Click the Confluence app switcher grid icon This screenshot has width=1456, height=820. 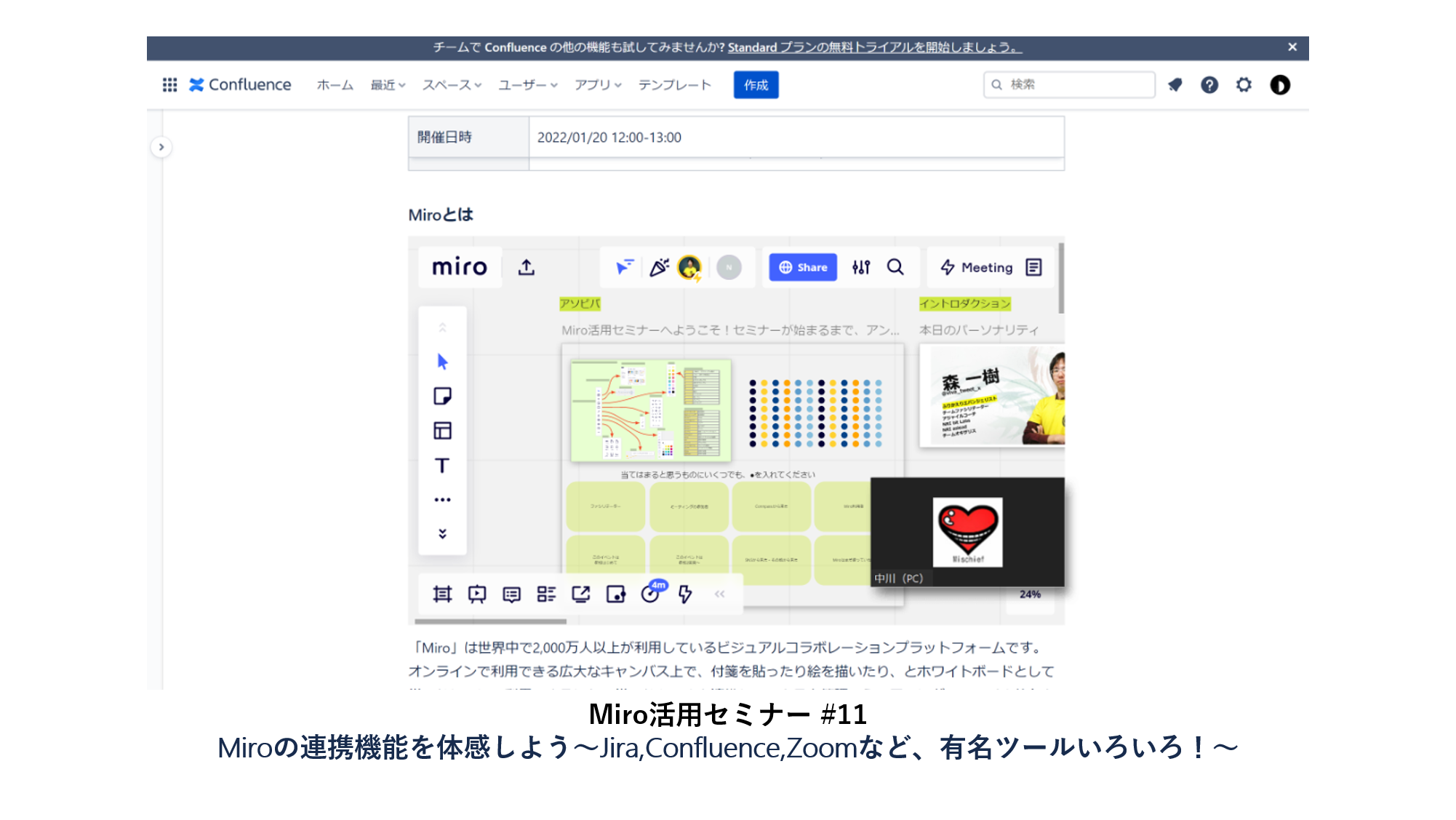(x=169, y=85)
